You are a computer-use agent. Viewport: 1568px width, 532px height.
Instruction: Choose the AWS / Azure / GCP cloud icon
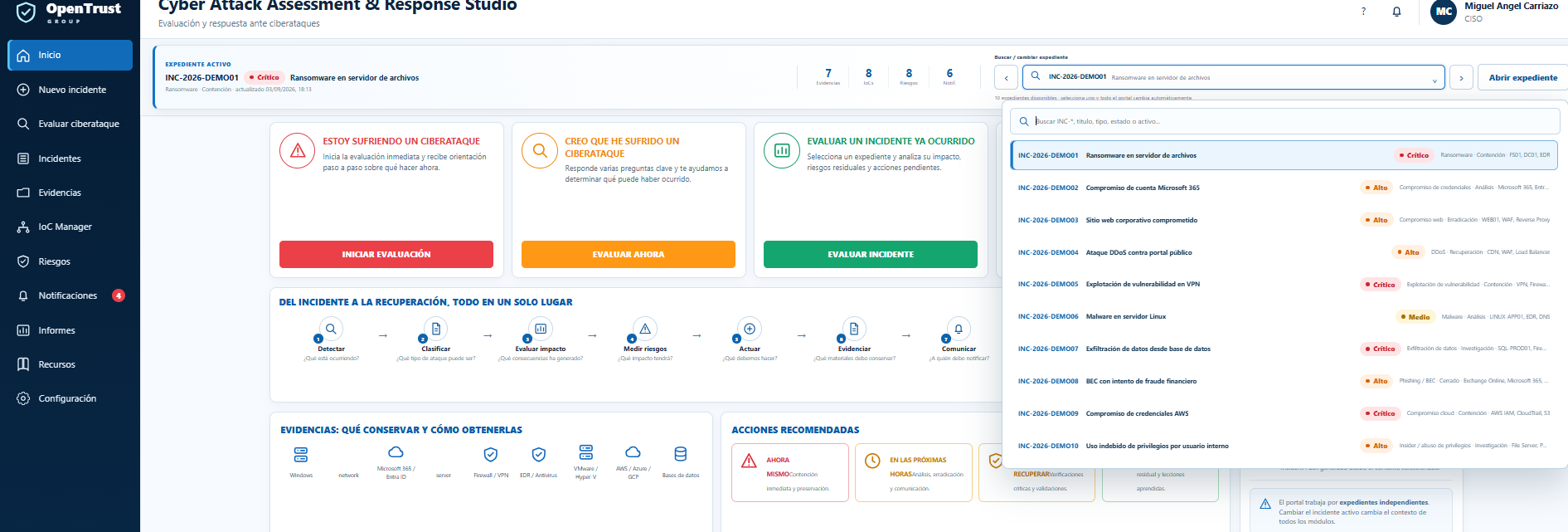pyautogui.click(x=633, y=452)
